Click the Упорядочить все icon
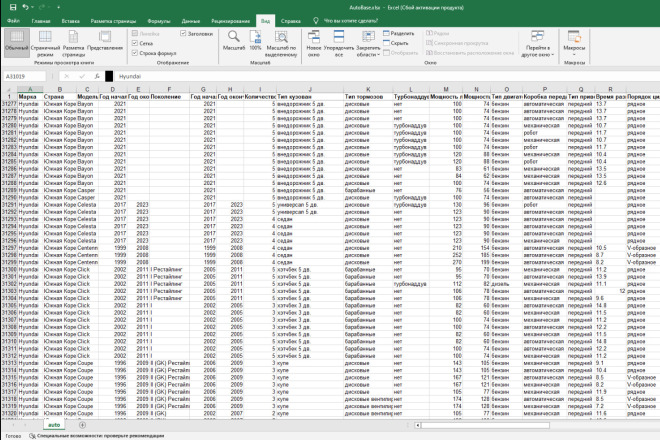The height and width of the screenshot is (440, 660). tap(339, 43)
